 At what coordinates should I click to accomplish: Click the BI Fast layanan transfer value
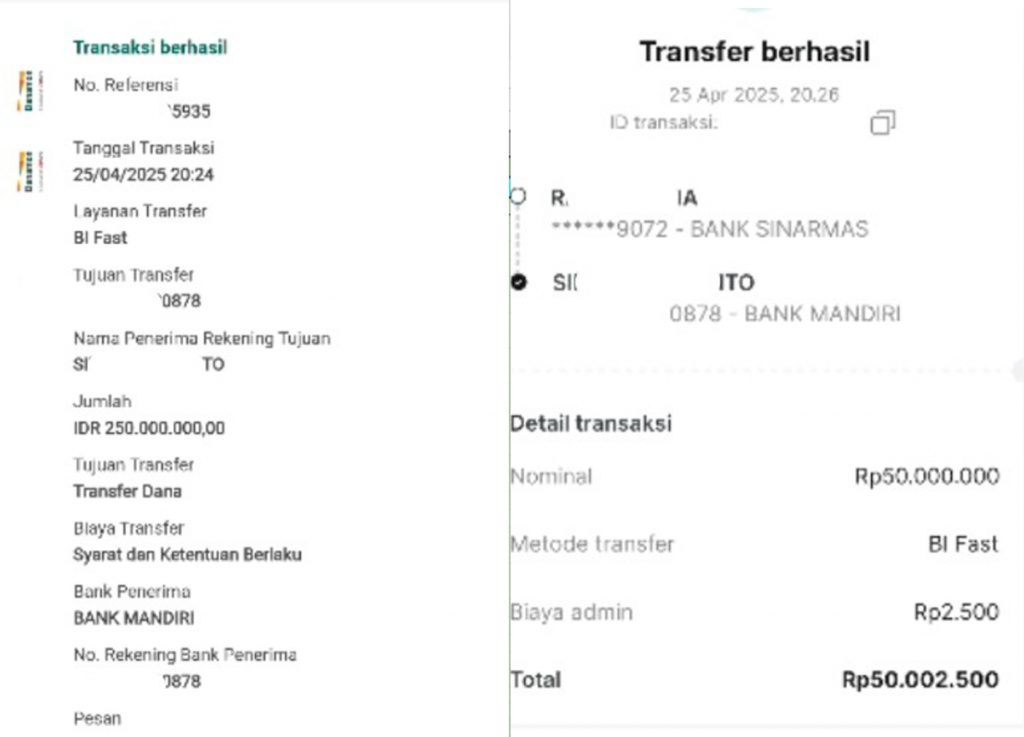100,238
